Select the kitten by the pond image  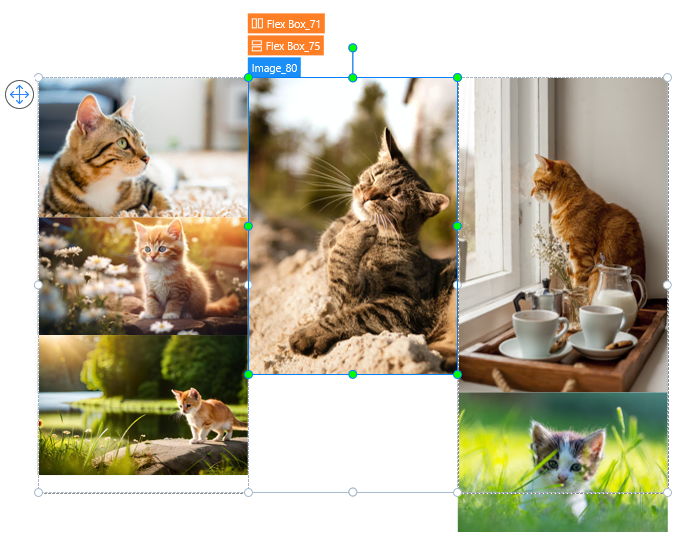143,405
